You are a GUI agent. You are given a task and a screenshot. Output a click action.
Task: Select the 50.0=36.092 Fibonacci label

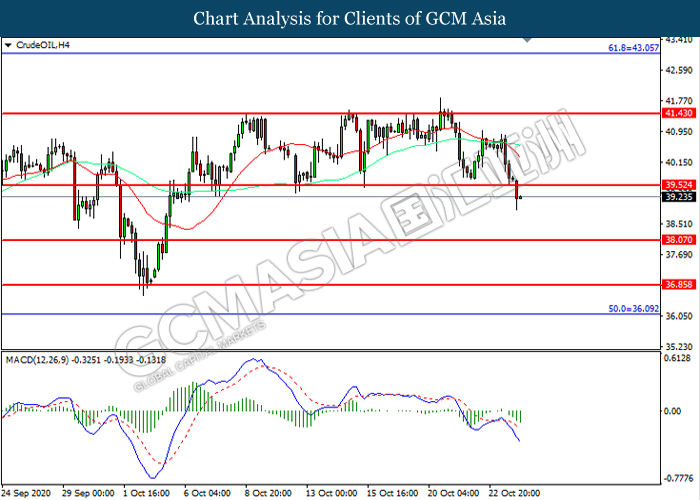click(x=633, y=308)
